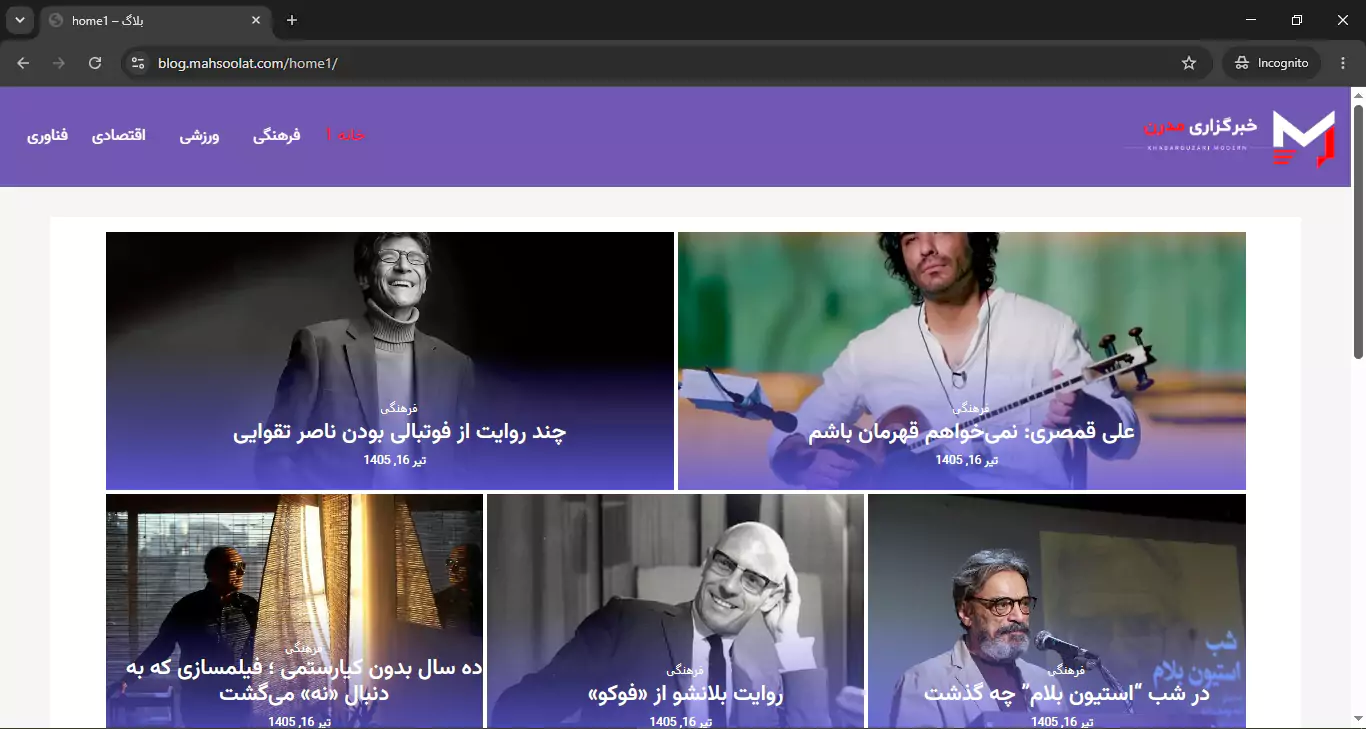Go to the ورزشی section in navigation
This screenshot has height=729, width=1366.
point(199,135)
